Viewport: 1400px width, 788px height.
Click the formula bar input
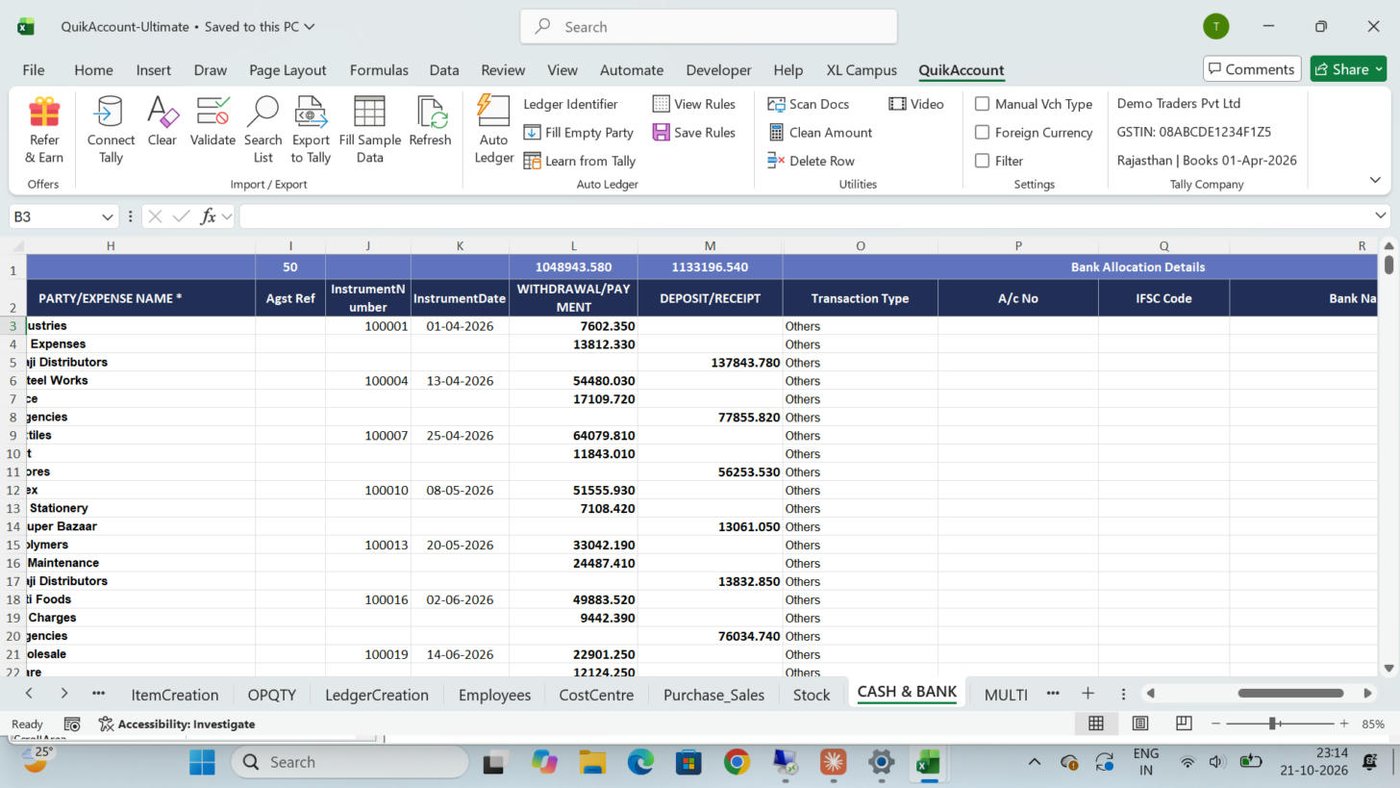(803, 216)
